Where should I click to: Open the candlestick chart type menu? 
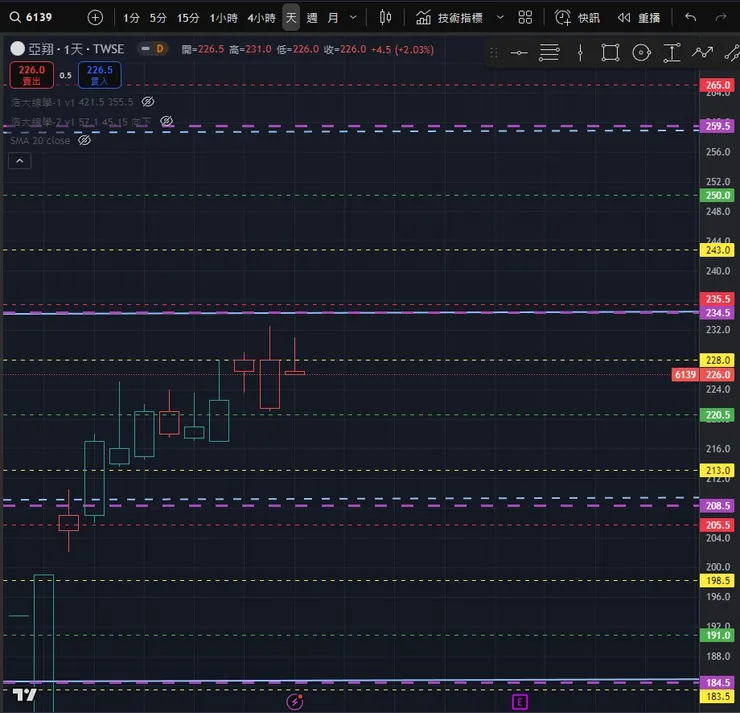(385, 18)
